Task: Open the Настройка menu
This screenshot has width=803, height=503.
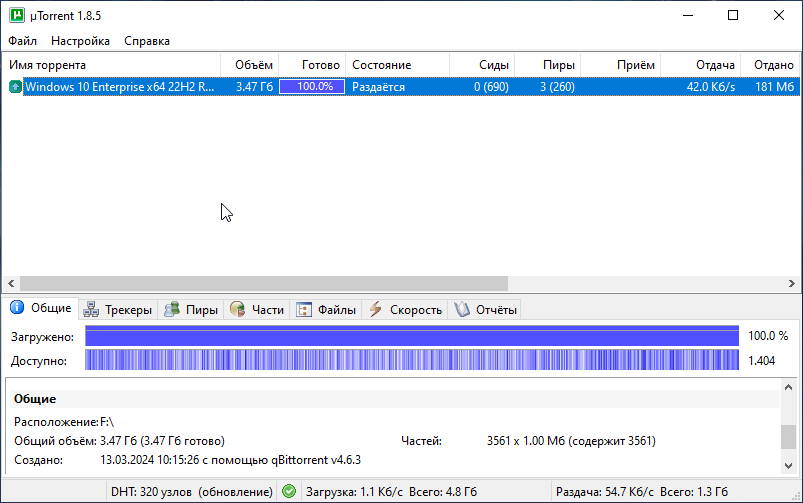Action: pyautogui.click(x=80, y=41)
